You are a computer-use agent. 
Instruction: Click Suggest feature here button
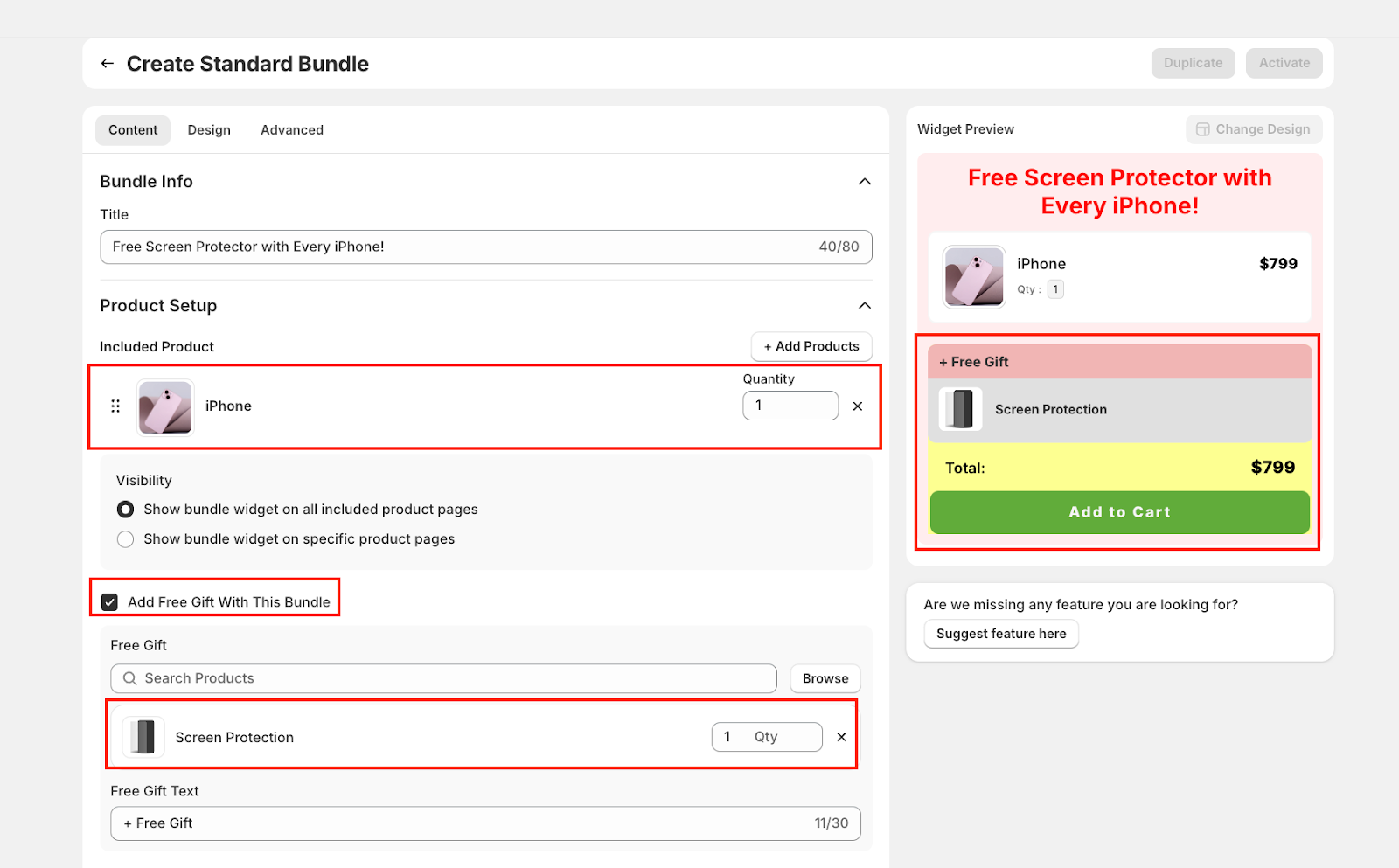(1001, 634)
